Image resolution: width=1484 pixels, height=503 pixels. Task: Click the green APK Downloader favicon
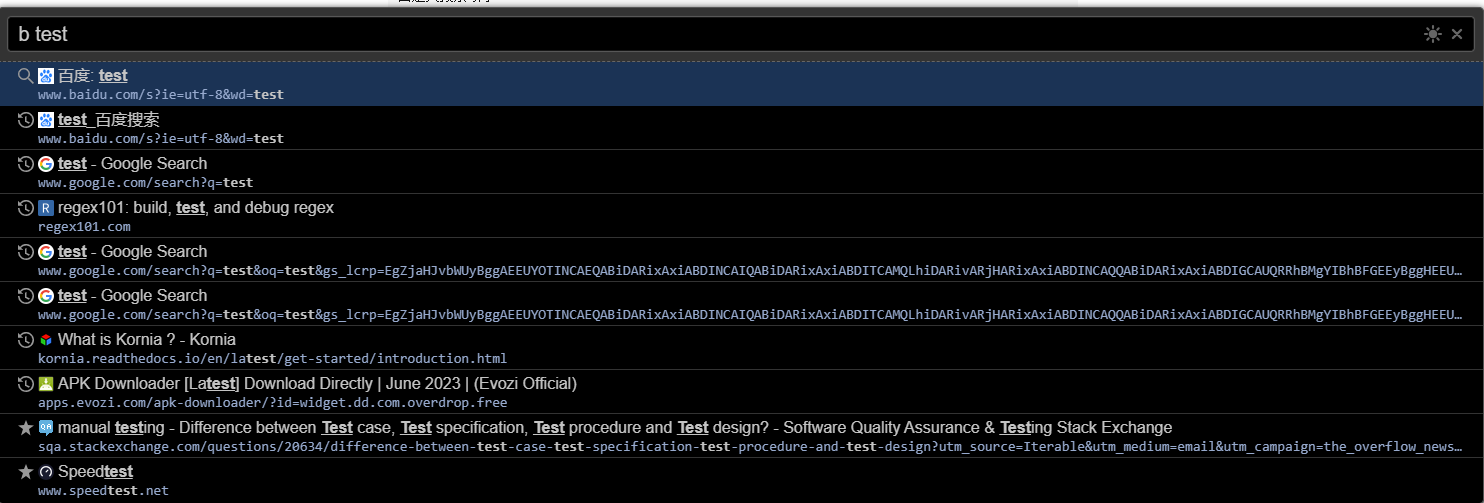coord(46,383)
